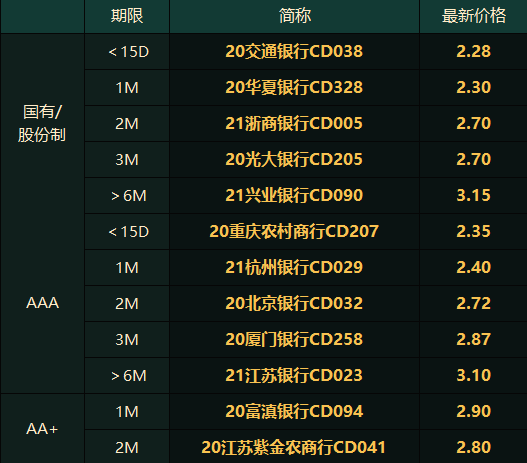Click the 期限 column header

[x=127, y=16]
